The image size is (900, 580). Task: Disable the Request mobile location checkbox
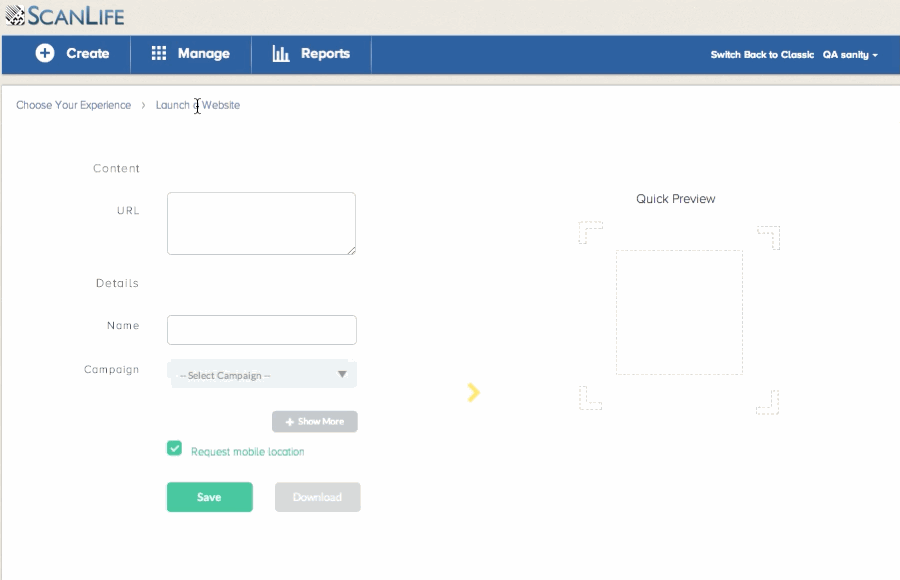tap(174, 448)
